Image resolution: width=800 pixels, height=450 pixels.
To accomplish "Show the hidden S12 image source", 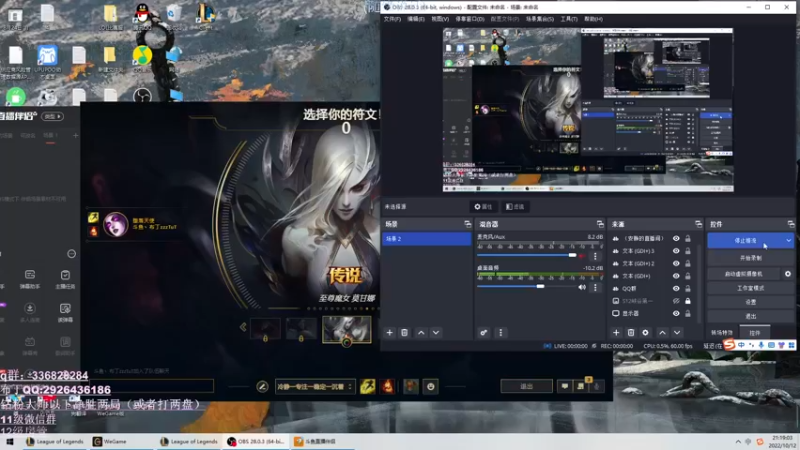I will point(676,301).
